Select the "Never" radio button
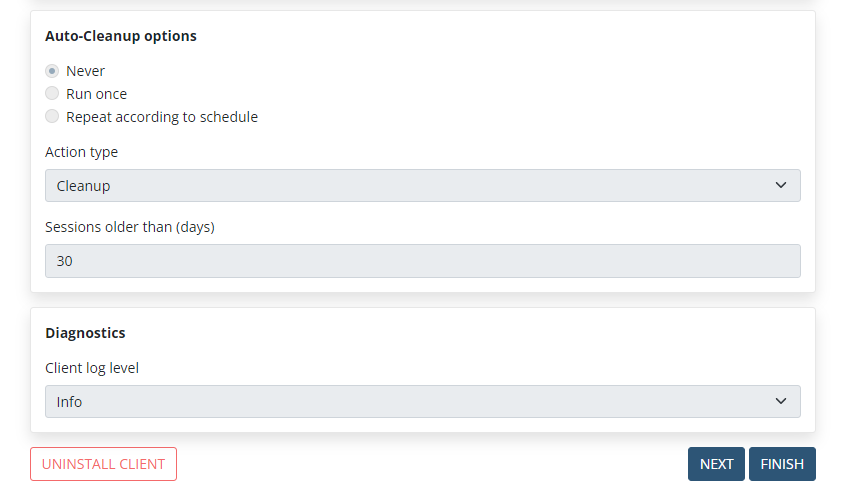The width and height of the screenshot is (849, 493). click(52, 71)
